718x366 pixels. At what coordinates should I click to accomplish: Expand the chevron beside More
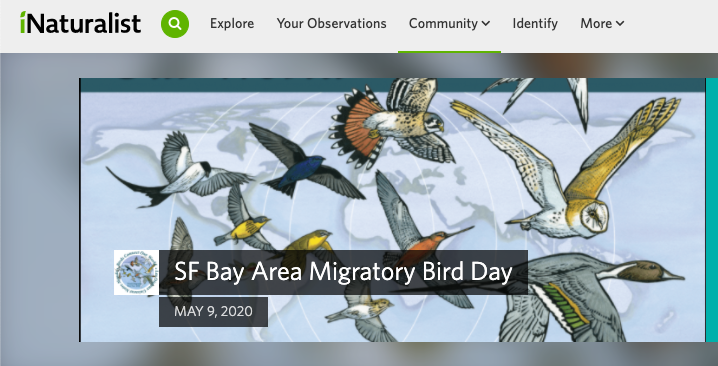[x=620, y=23]
